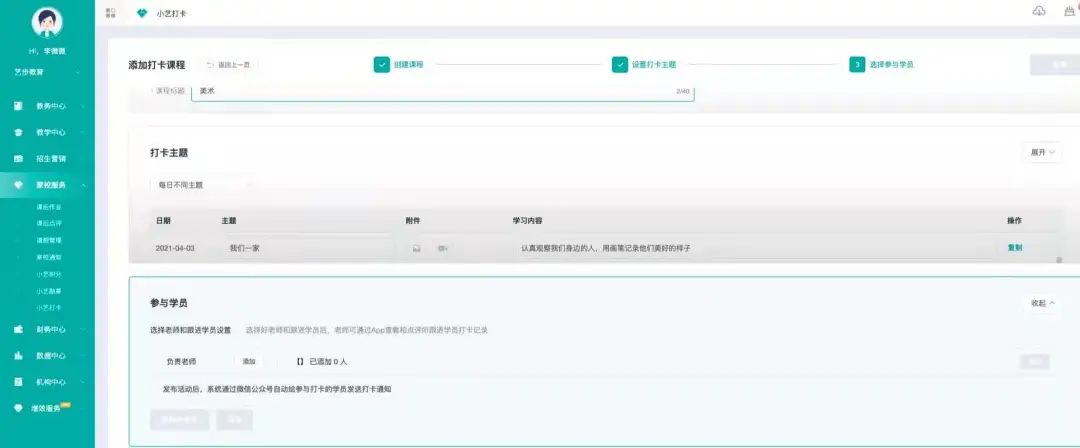
Task: Click the 添加 button next to 负责老师
Action: click(x=248, y=361)
